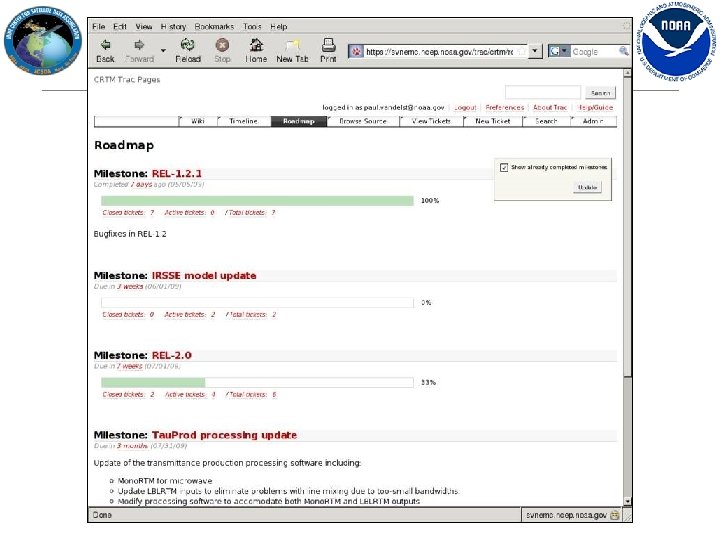The height and width of the screenshot is (540, 720).
Task: Open the Trac Search tab
Action: coord(546,121)
